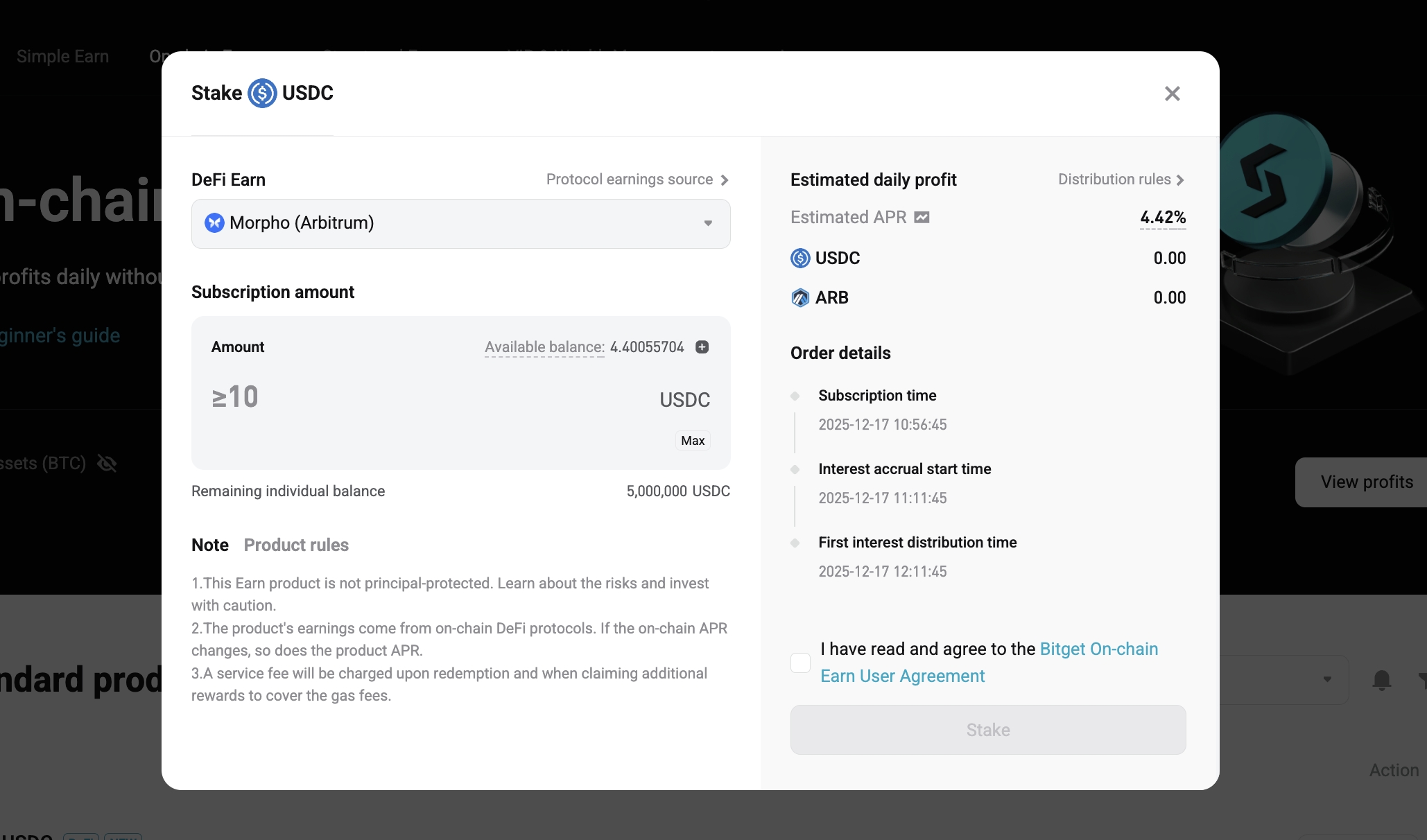
Task: Open Bitget On-chain Earn User Agreement link
Action: (x=1098, y=649)
